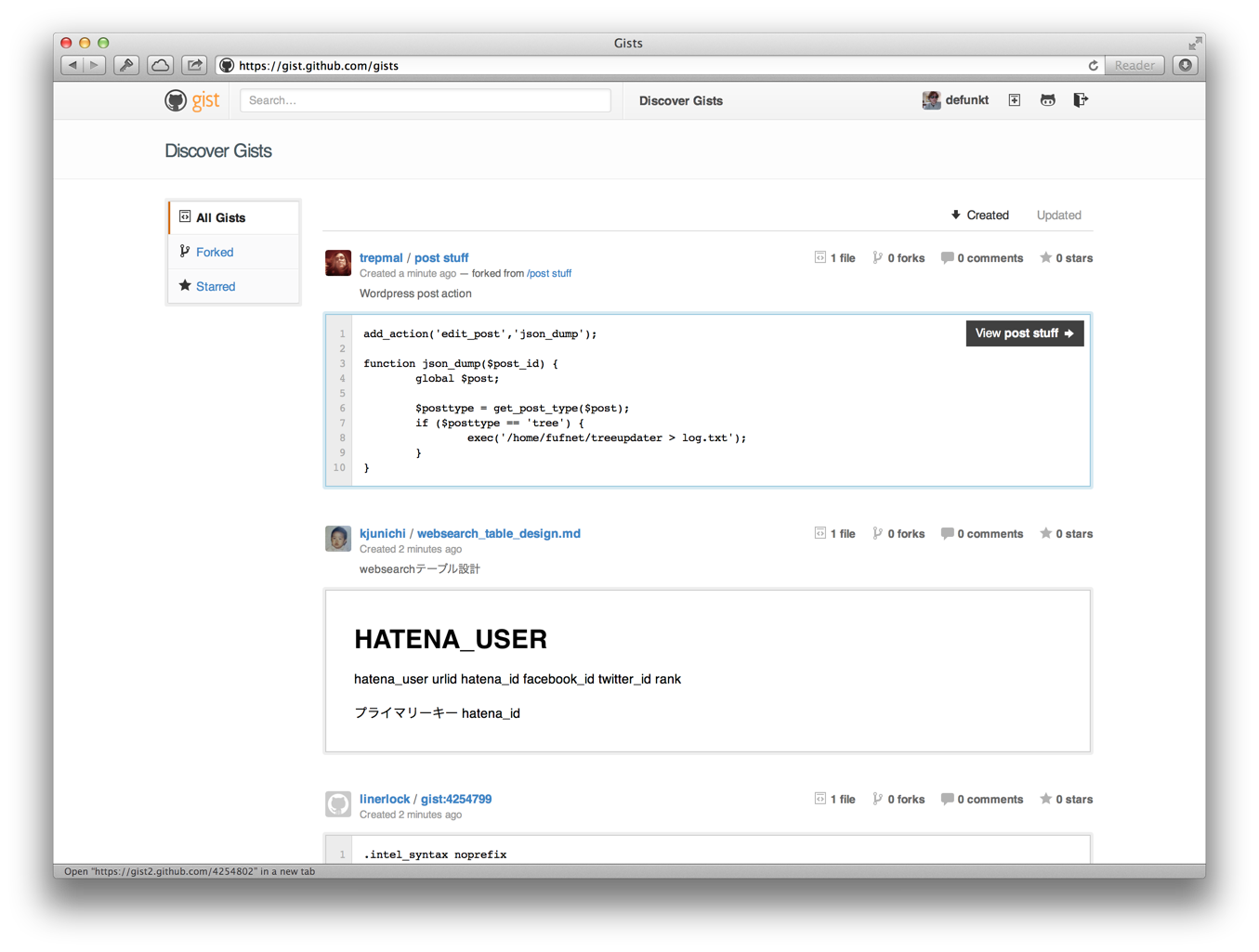
Task: Select All Gists in the sidebar
Action: tap(220, 217)
